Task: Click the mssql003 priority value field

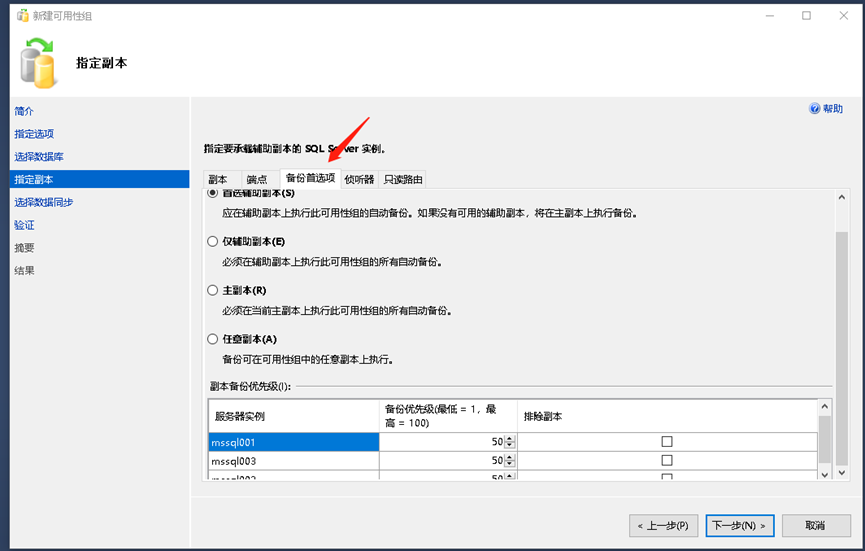Action: (x=442, y=461)
